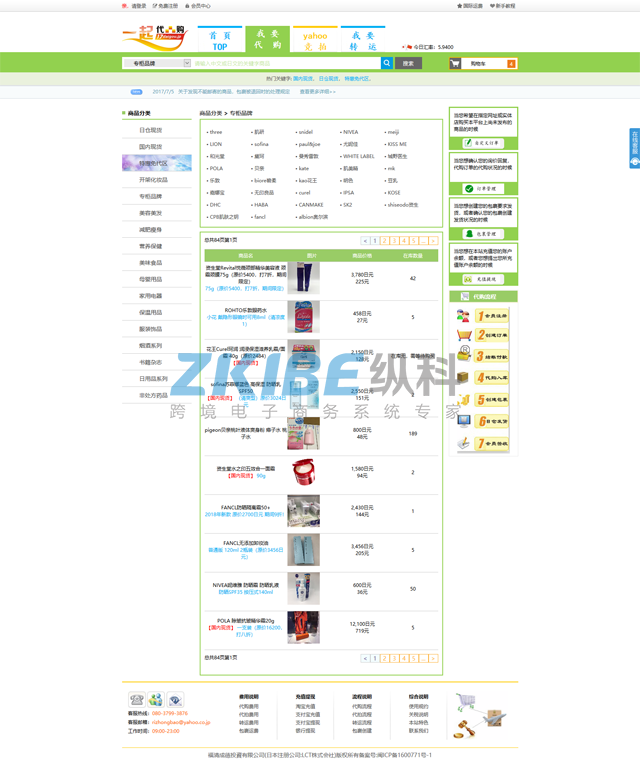Open the category dropdown in search bar

click(x=156, y=63)
